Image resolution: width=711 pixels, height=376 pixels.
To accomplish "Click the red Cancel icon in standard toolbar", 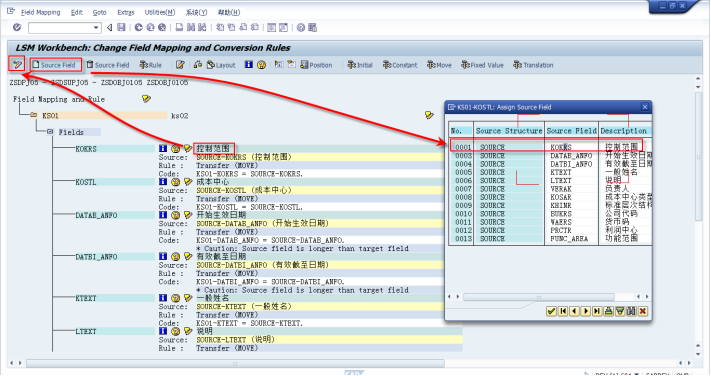I will (x=162, y=28).
